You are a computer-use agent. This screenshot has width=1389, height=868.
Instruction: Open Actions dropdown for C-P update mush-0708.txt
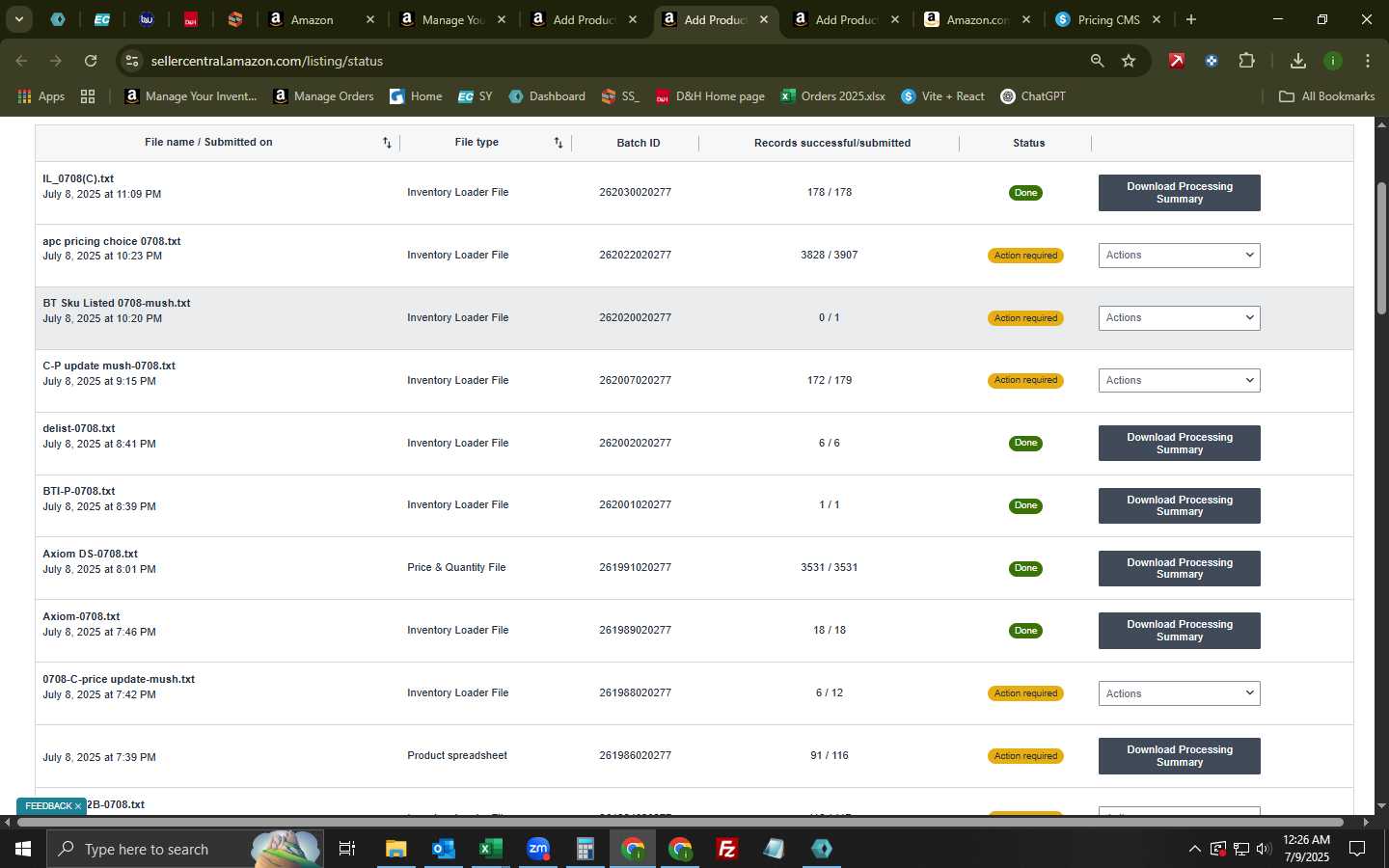(1179, 380)
